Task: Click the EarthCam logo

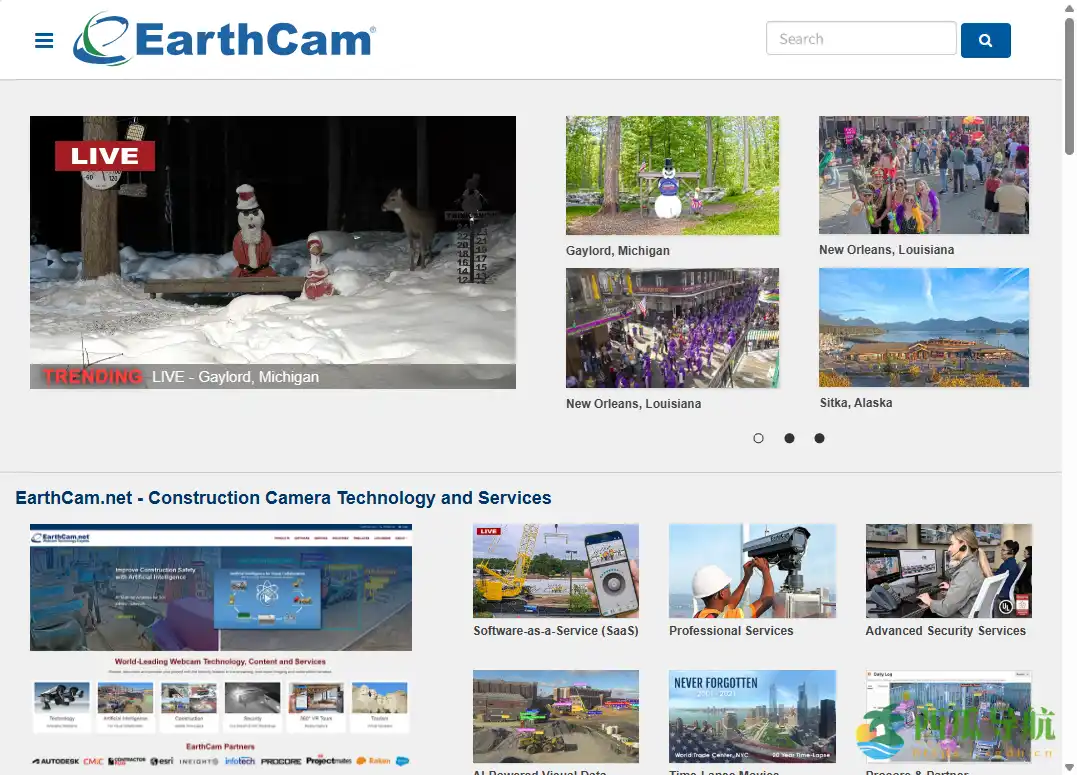Action: click(222, 39)
